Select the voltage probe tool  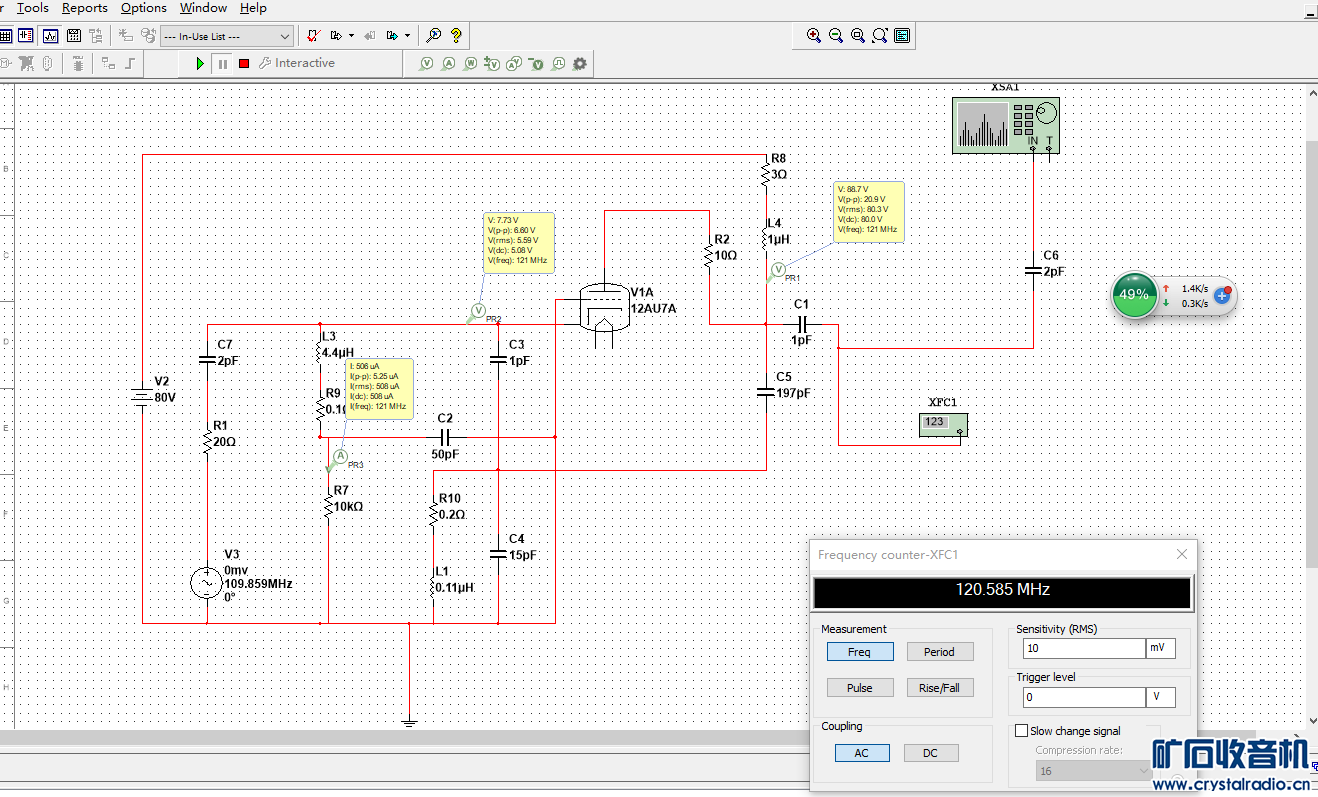[426, 63]
